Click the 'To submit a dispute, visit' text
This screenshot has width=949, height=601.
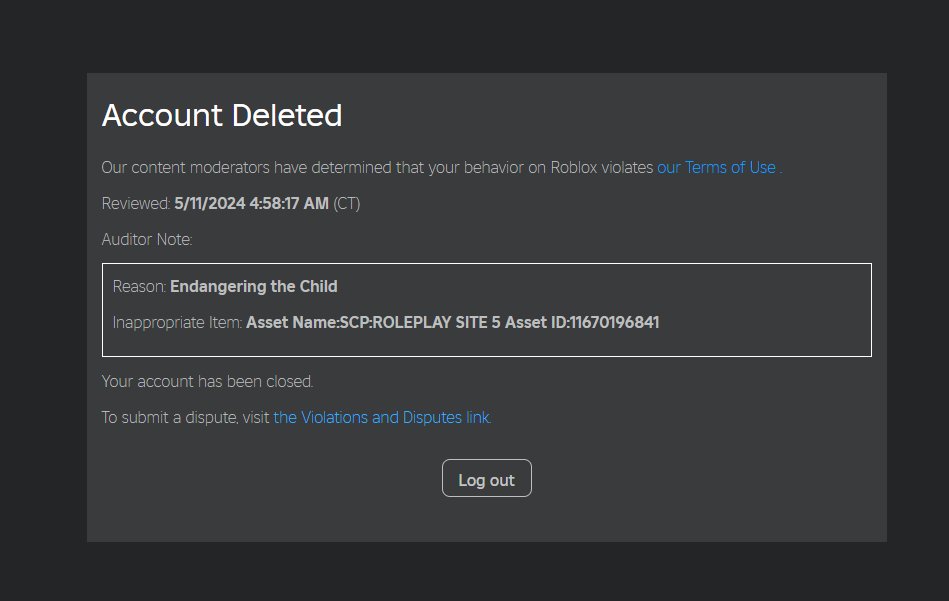[x=185, y=418]
